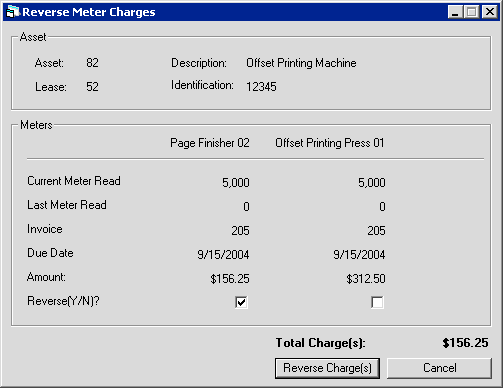Check Reverse for Offset Printing Press 01

click(x=377, y=302)
